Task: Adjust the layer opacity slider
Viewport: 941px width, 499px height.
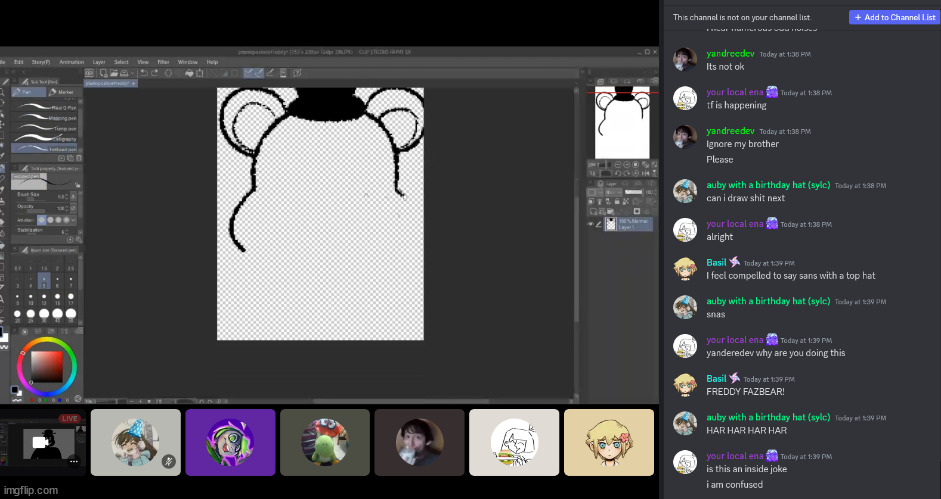Action: pos(634,192)
